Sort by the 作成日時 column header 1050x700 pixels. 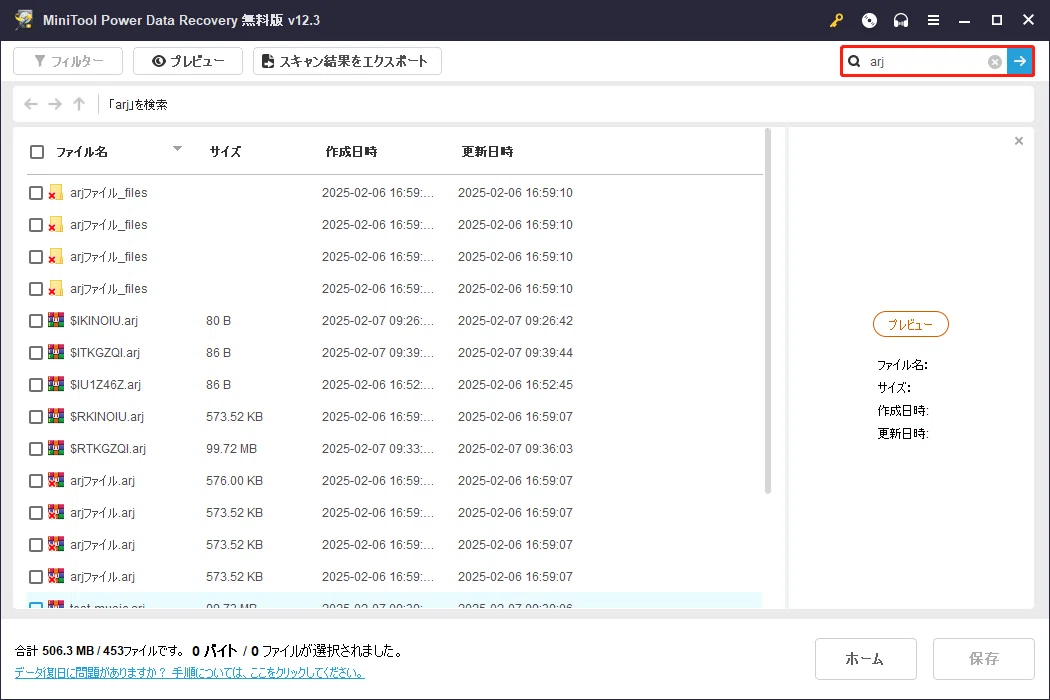tap(352, 152)
